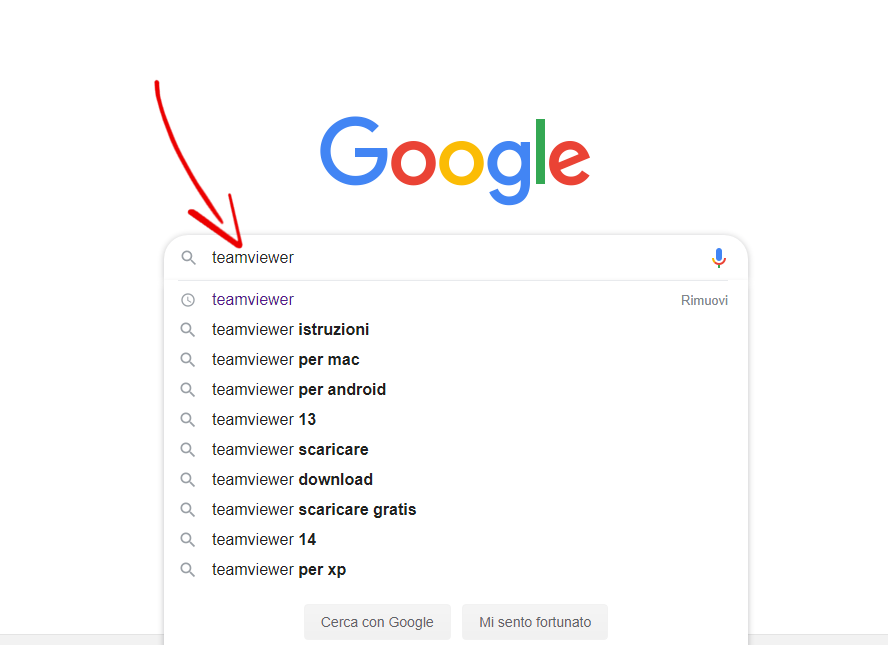Screen dimensions: 888x645
Task: Click search icon beside teamviewer per mac
Action: pyautogui.click(x=188, y=360)
